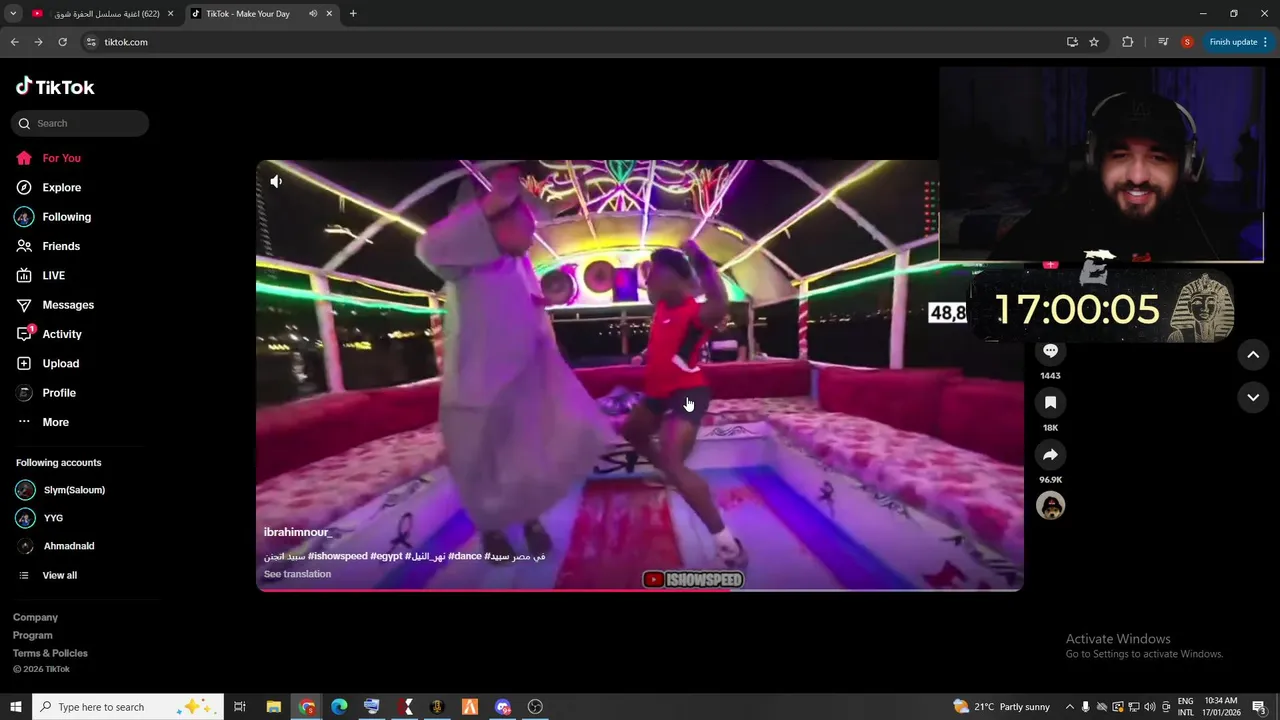
Task: Open Chrome media controls
Action: (x=1163, y=42)
